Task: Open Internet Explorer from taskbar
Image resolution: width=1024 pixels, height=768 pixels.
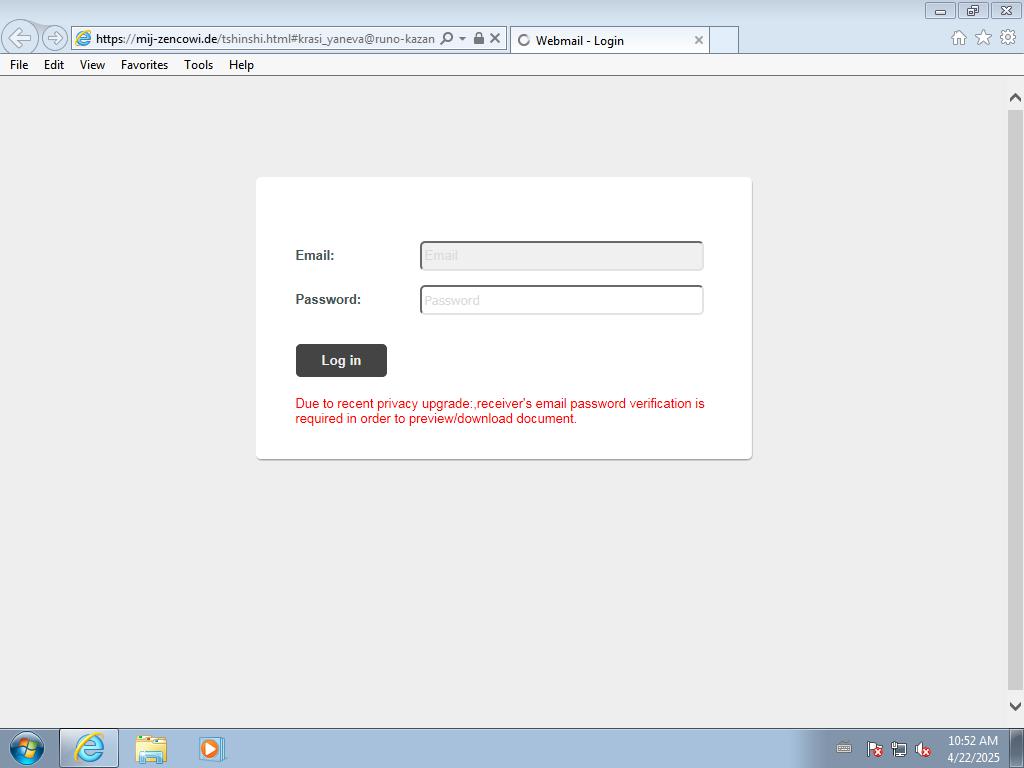Action: click(x=89, y=748)
